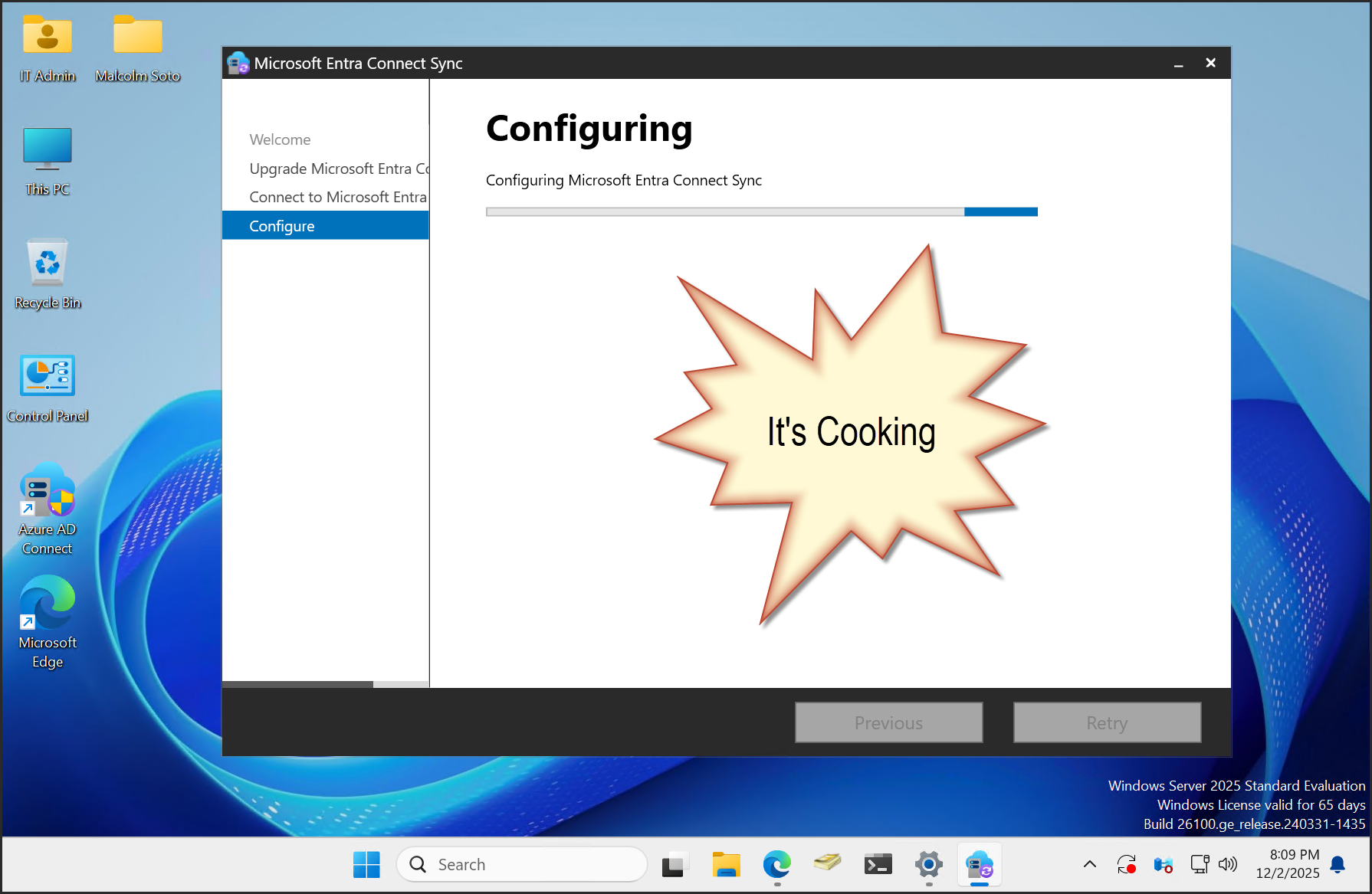Click the volume speaker tray icon
1372x894 pixels.
tap(1228, 864)
